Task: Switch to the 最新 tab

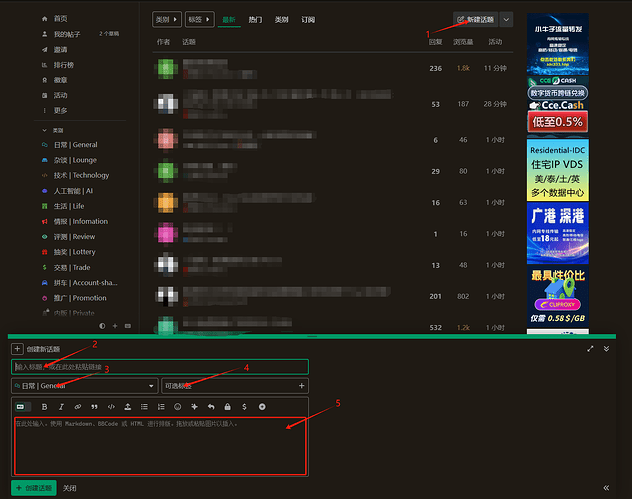Action: pos(229,19)
